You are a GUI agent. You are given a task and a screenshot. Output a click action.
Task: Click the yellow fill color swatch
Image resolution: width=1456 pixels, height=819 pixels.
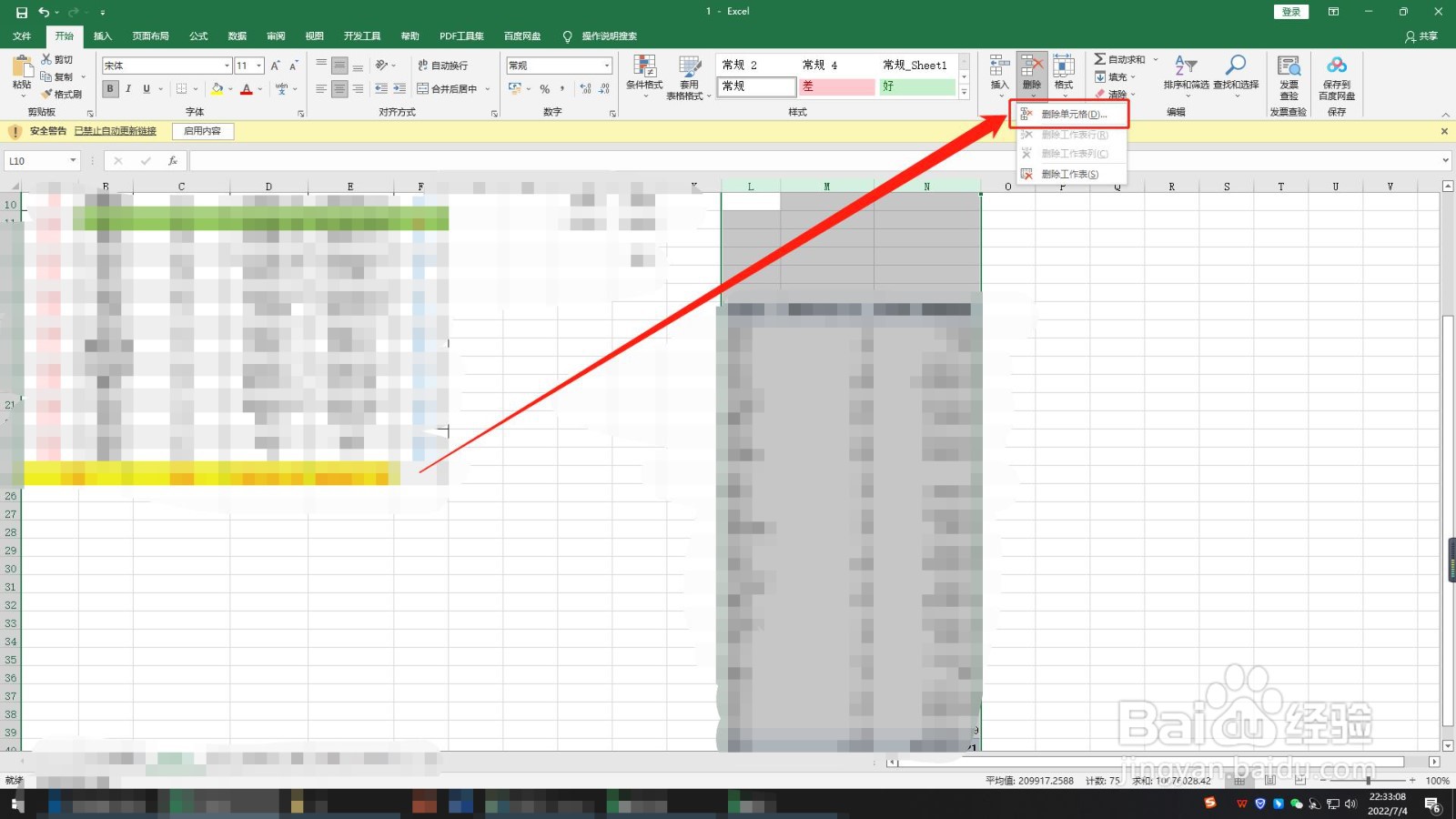point(217,89)
